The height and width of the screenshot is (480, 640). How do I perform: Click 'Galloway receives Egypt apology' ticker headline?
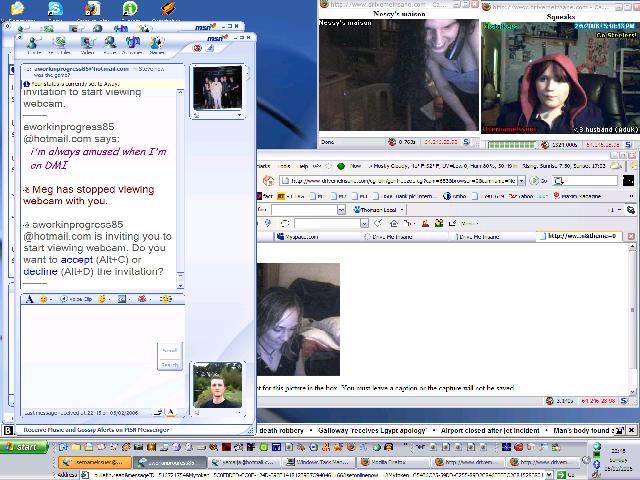coord(372,430)
